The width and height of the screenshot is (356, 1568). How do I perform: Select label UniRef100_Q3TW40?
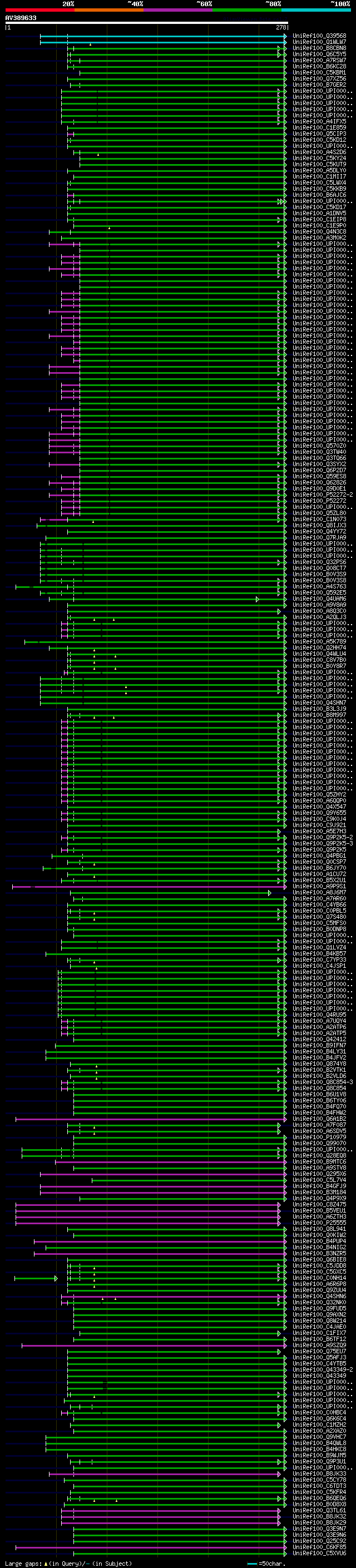click(319, 452)
